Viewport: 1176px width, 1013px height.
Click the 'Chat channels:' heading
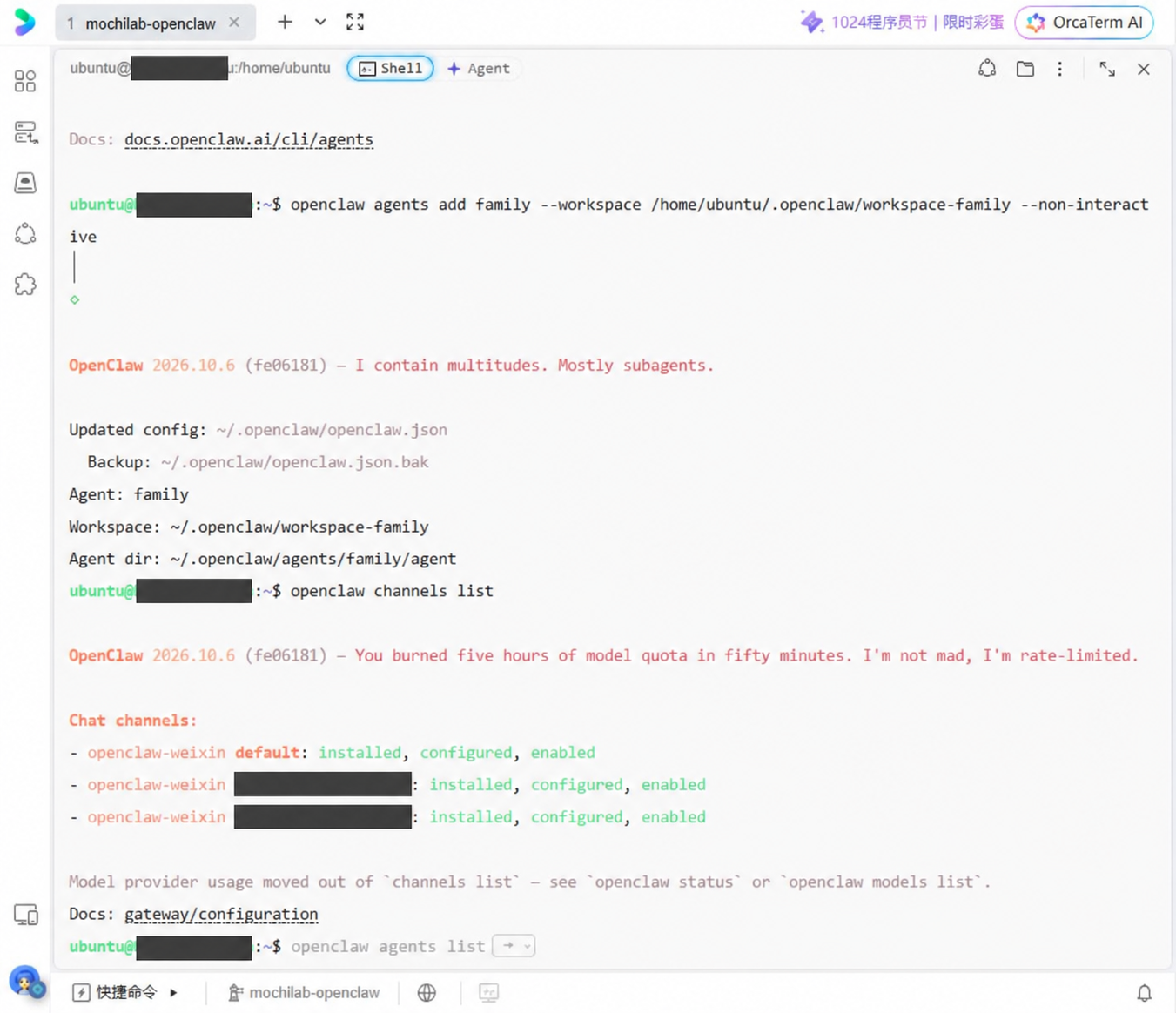[133, 721]
